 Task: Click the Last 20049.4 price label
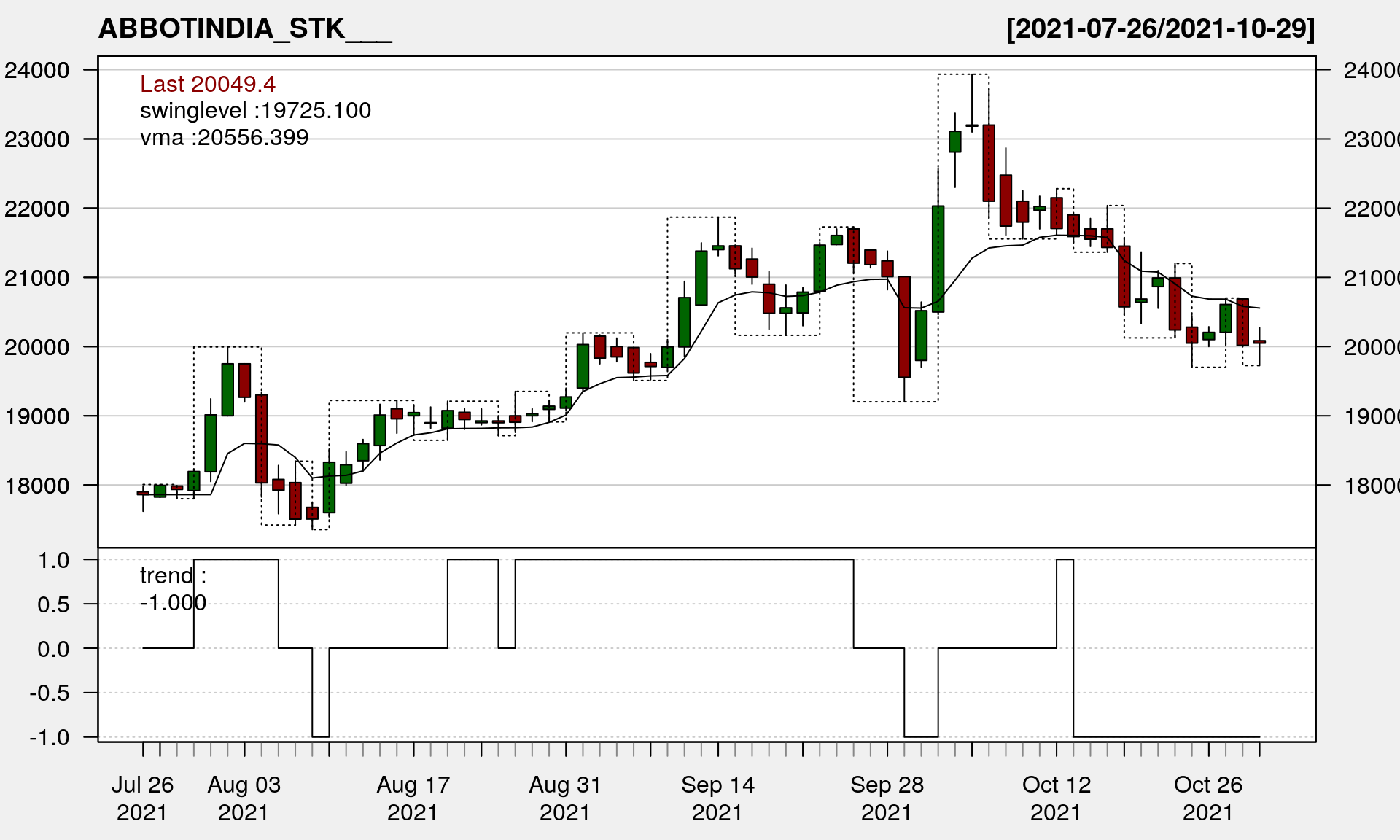(x=208, y=85)
